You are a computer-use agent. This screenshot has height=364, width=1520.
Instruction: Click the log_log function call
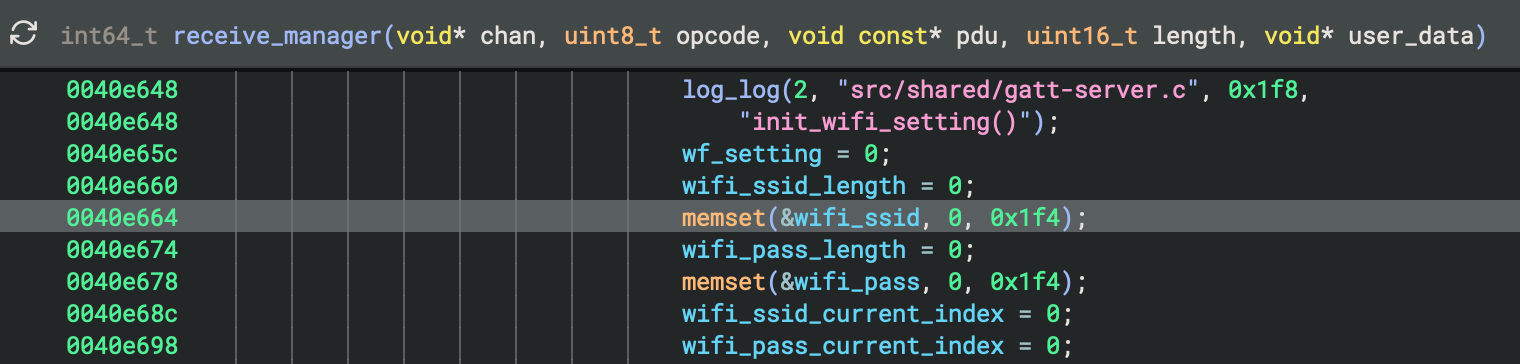click(725, 90)
